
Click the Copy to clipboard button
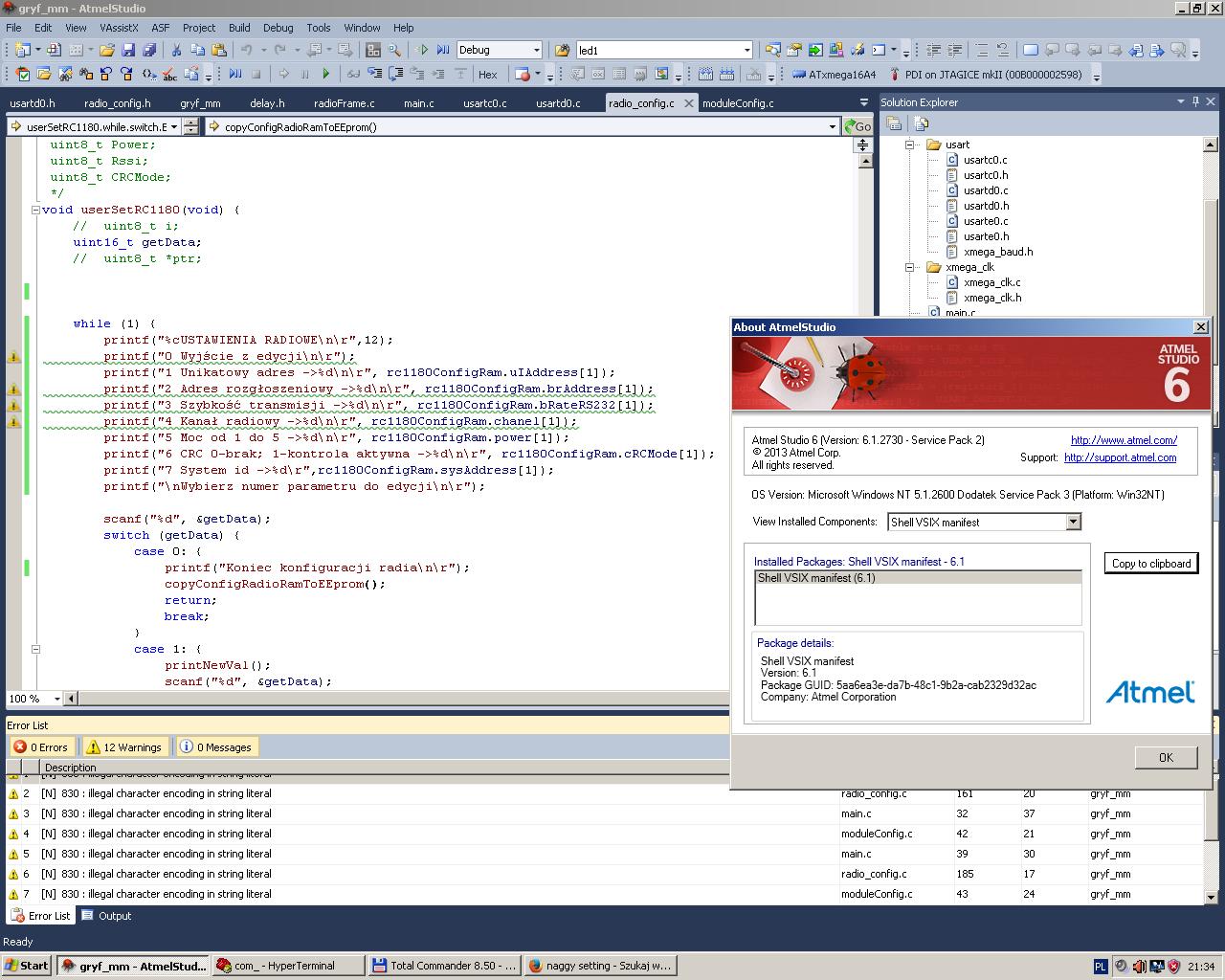tap(1150, 563)
